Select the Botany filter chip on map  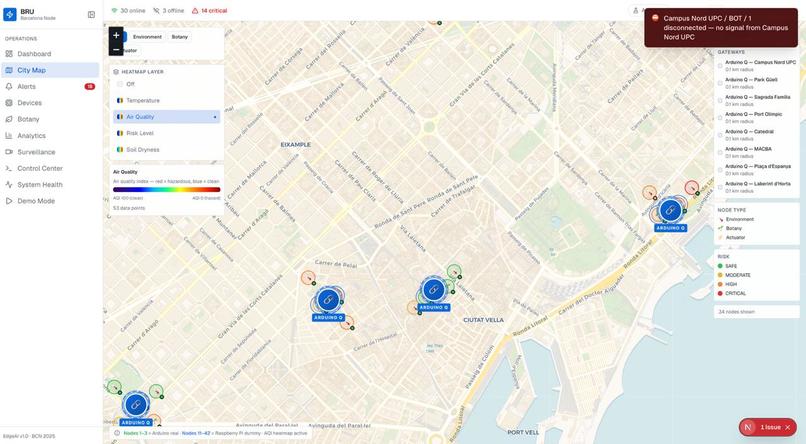[179, 37]
